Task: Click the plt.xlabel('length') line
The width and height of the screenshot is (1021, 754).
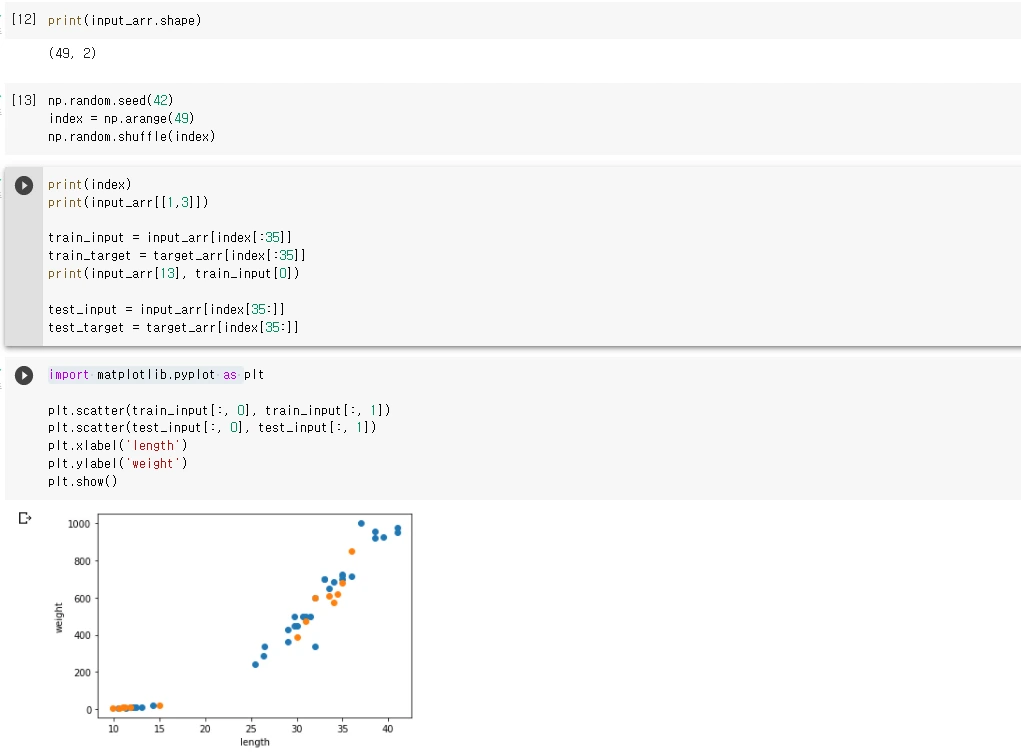Action: [118, 446]
